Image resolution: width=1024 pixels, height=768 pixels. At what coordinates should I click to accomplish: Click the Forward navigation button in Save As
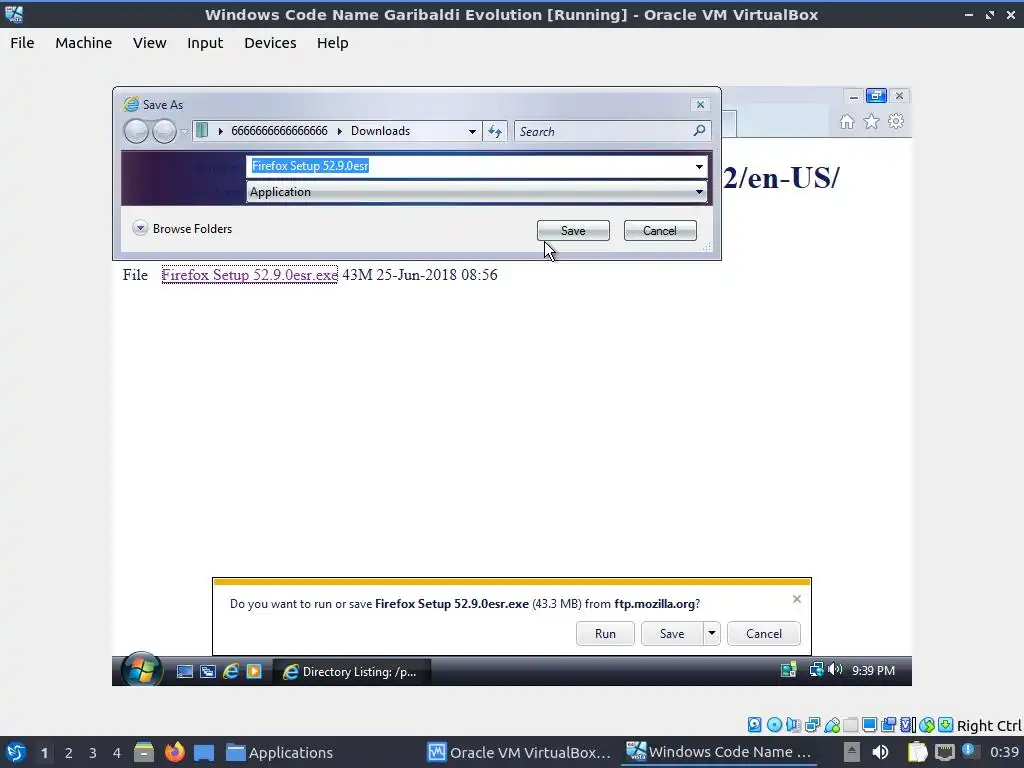pyautogui.click(x=164, y=131)
